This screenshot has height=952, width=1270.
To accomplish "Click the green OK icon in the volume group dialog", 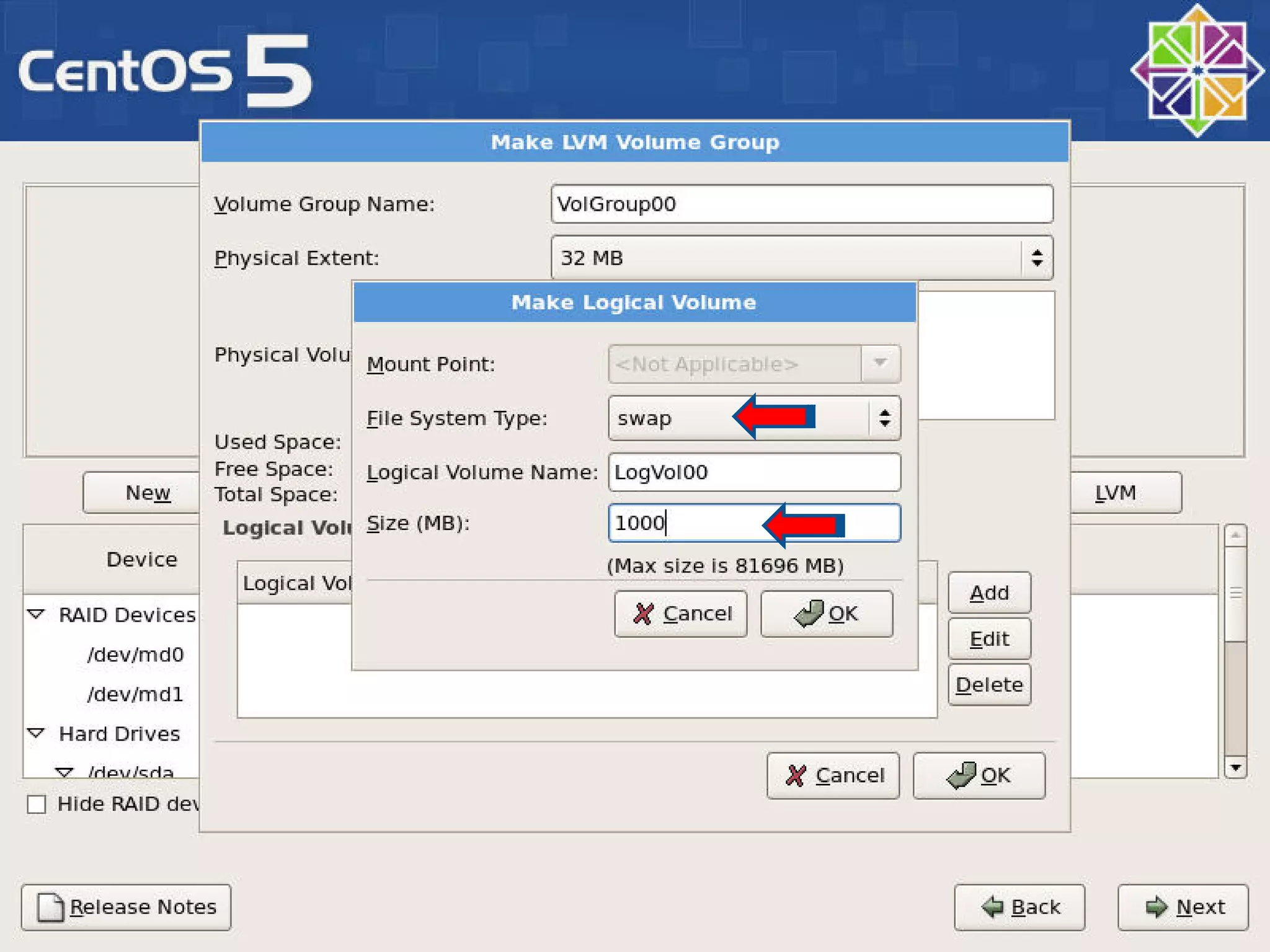I will (961, 775).
